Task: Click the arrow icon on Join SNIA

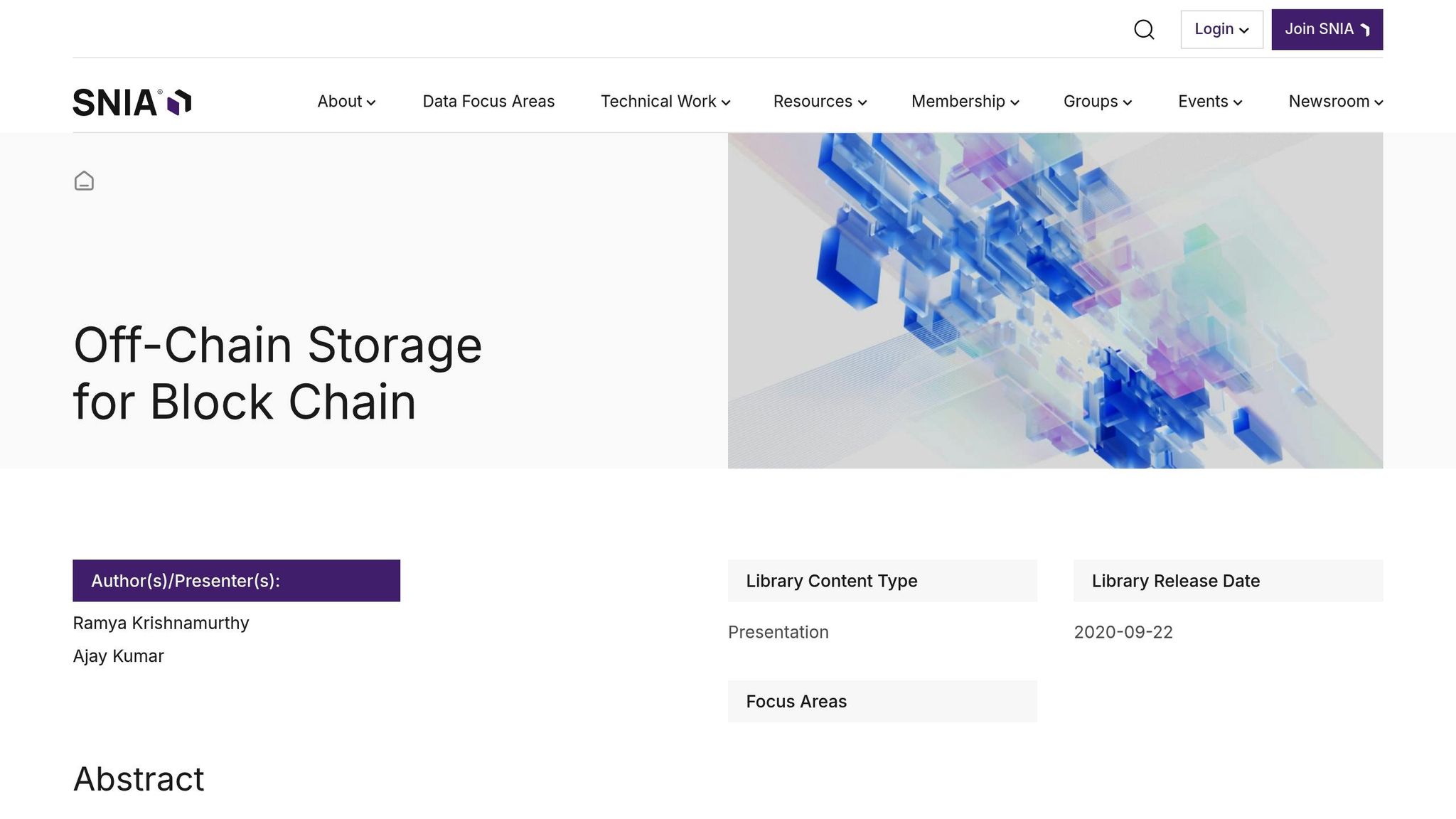Action: click(x=1365, y=30)
